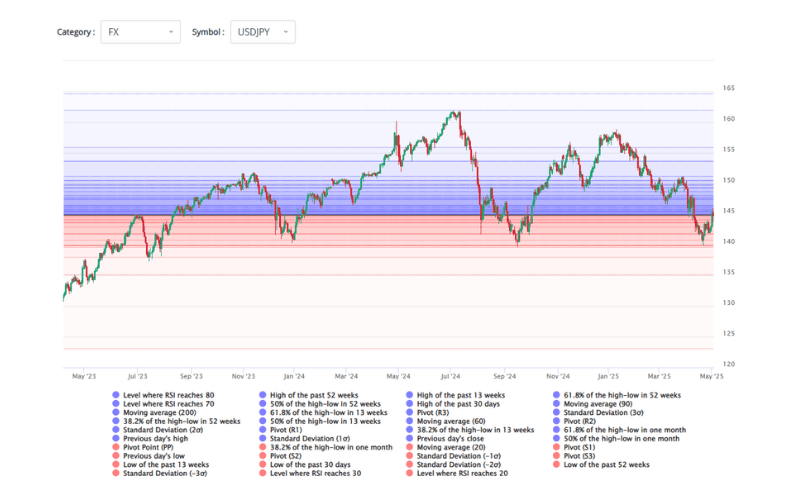Click 50% of the high-low in 52 weeks legend
The image size is (800, 500).
click(320, 404)
